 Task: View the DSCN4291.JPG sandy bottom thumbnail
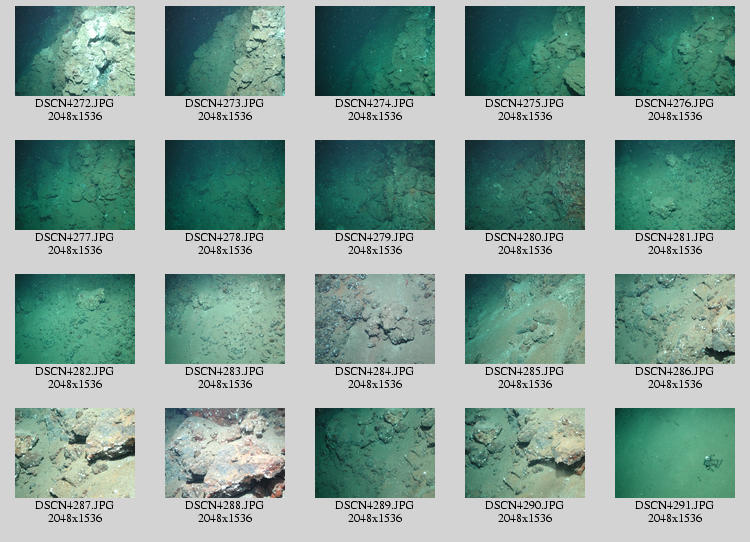tap(675, 453)
